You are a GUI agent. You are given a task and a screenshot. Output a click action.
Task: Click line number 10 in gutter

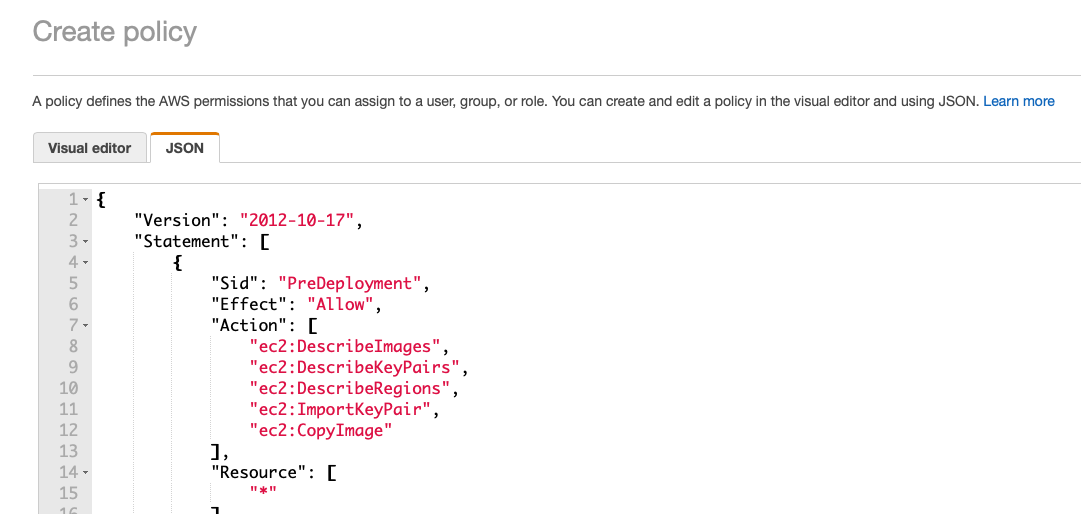click(x=69, y=389)
